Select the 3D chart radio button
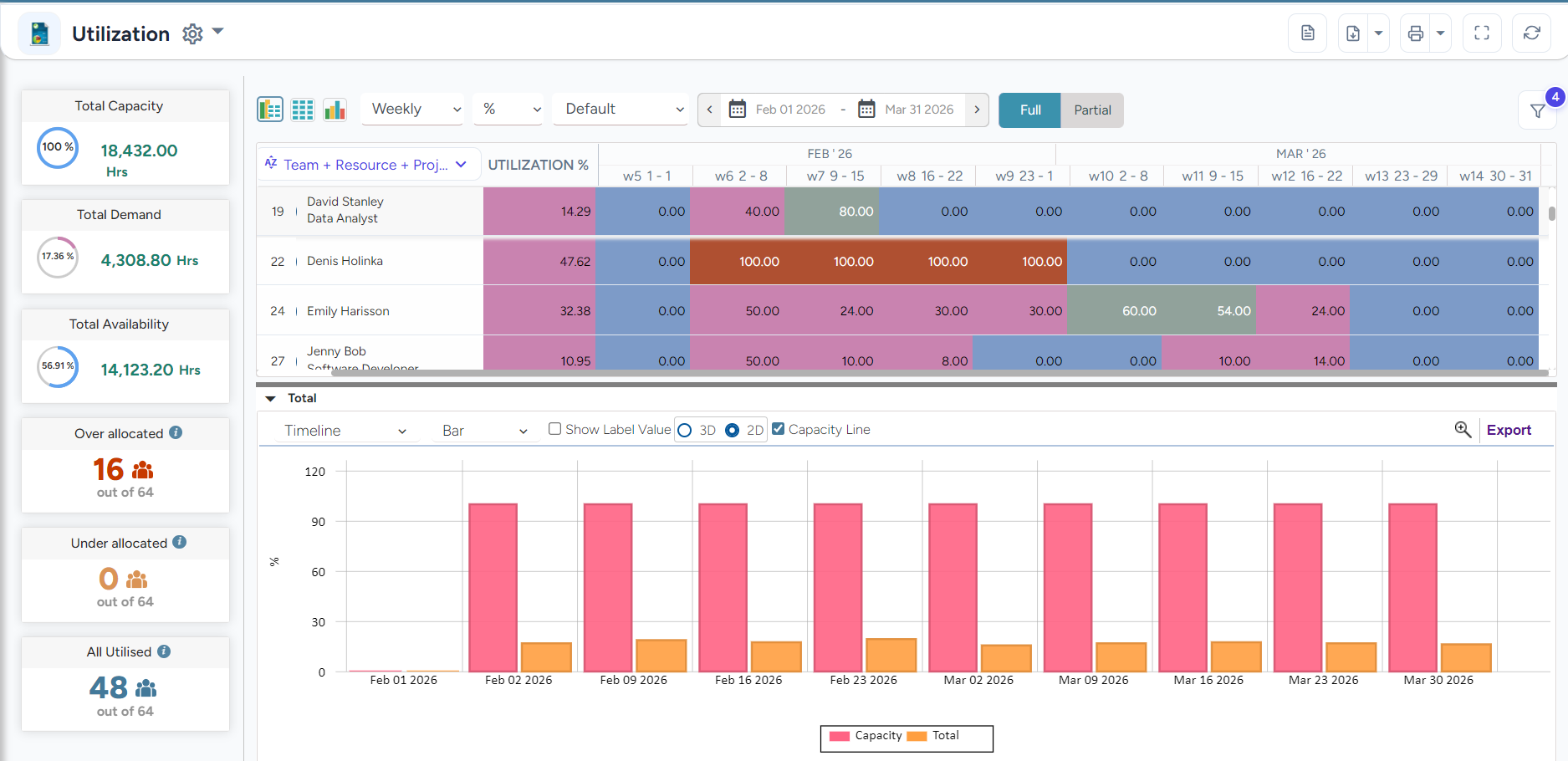1568x761 pixels. point(686,429)
